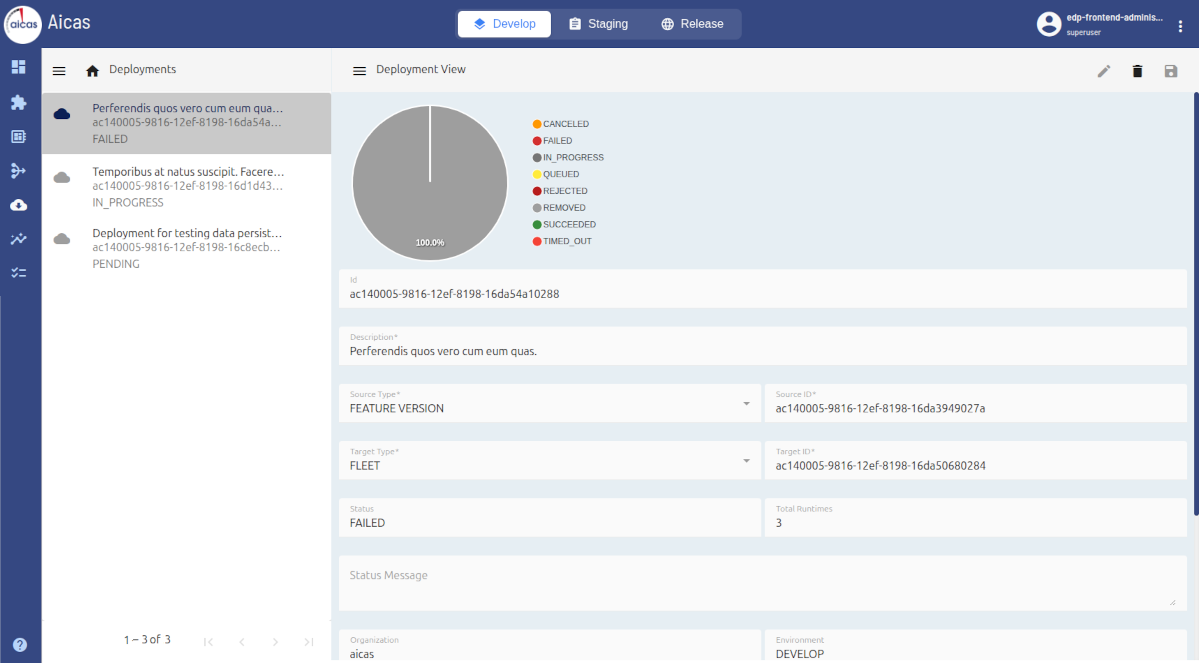Click the help question mark icon

(19, 645)
